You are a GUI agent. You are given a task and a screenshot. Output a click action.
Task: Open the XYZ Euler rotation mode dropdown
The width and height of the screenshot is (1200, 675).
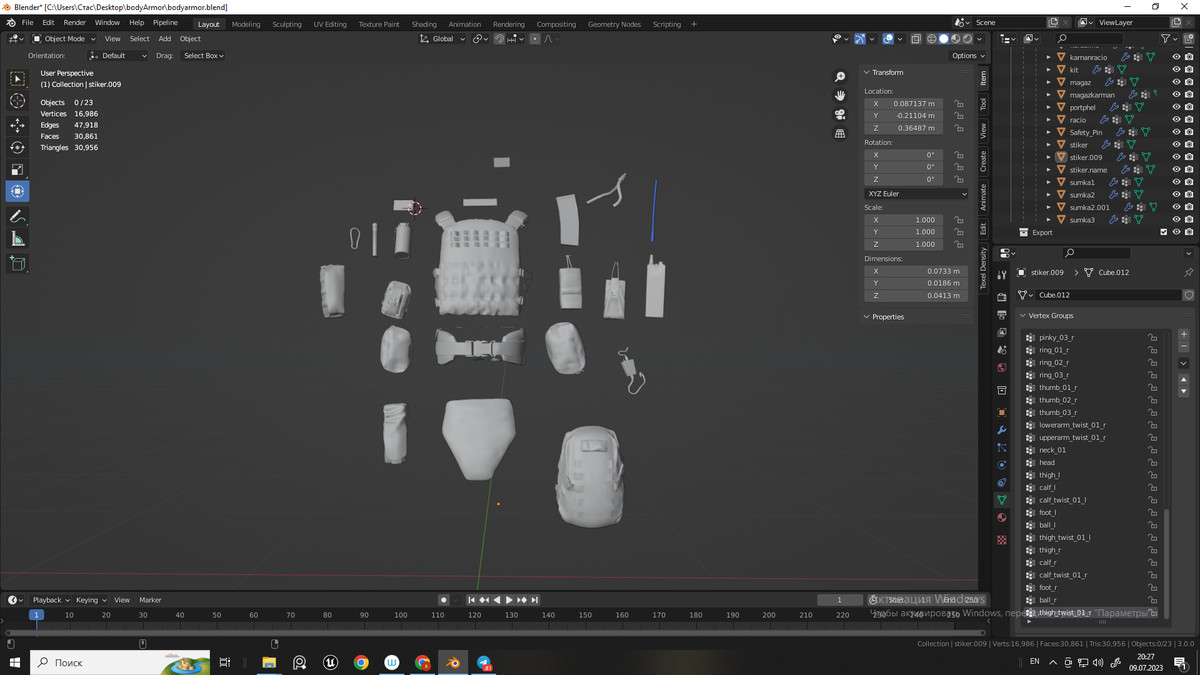916,194
